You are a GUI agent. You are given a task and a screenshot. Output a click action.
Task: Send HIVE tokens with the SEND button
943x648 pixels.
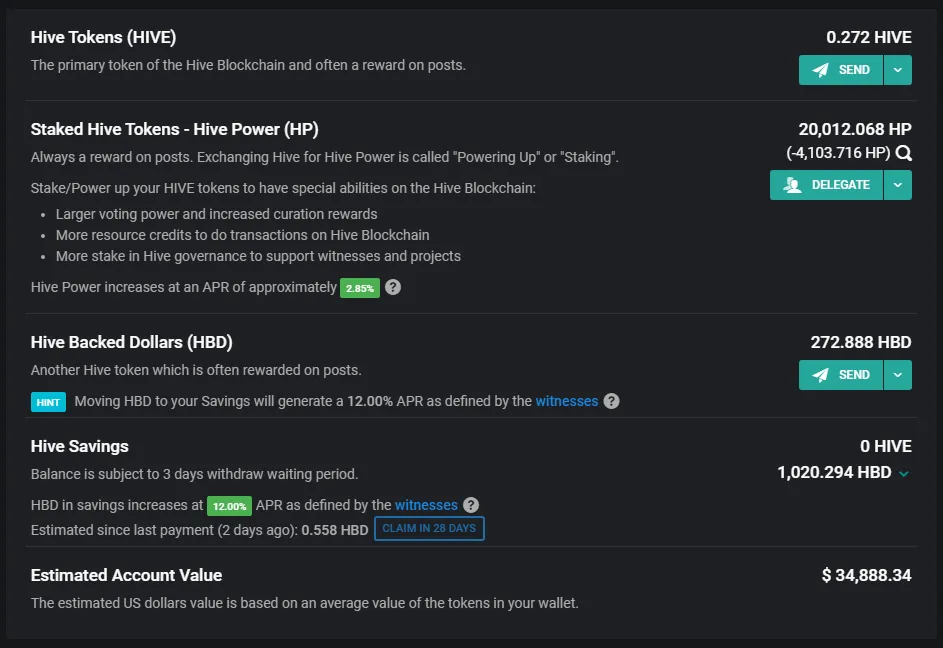[x=840, y=70]
